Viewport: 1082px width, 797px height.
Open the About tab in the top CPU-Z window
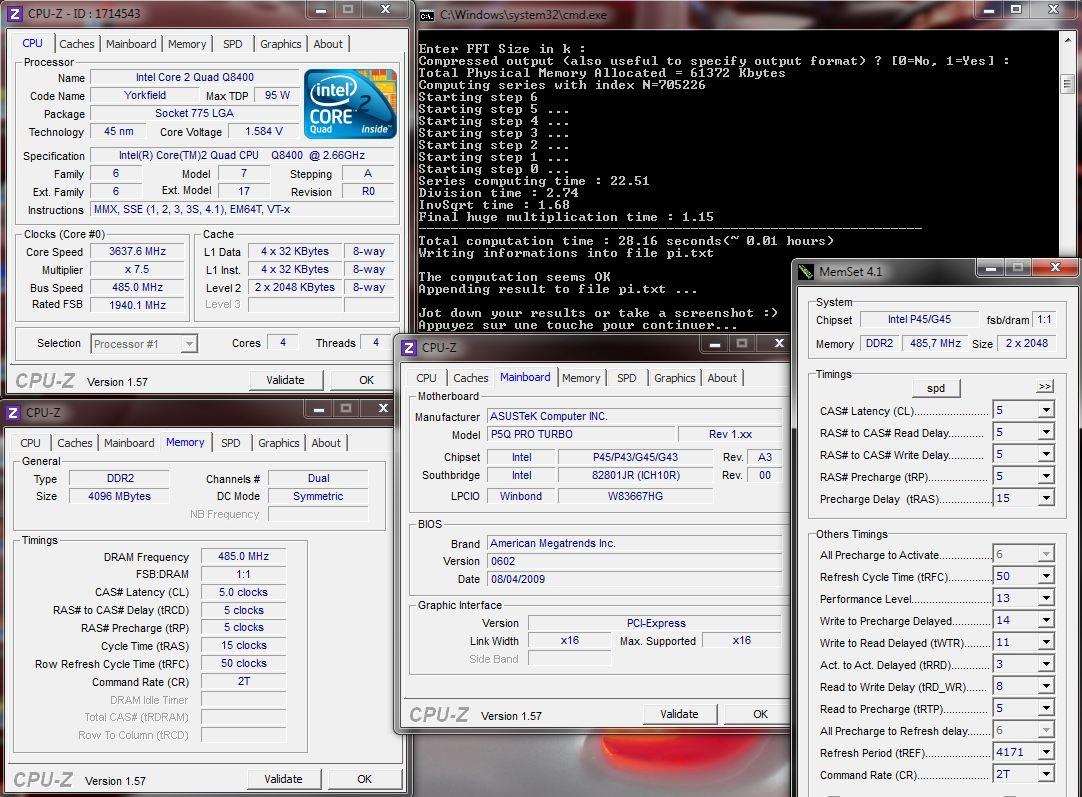coord(328,43)
